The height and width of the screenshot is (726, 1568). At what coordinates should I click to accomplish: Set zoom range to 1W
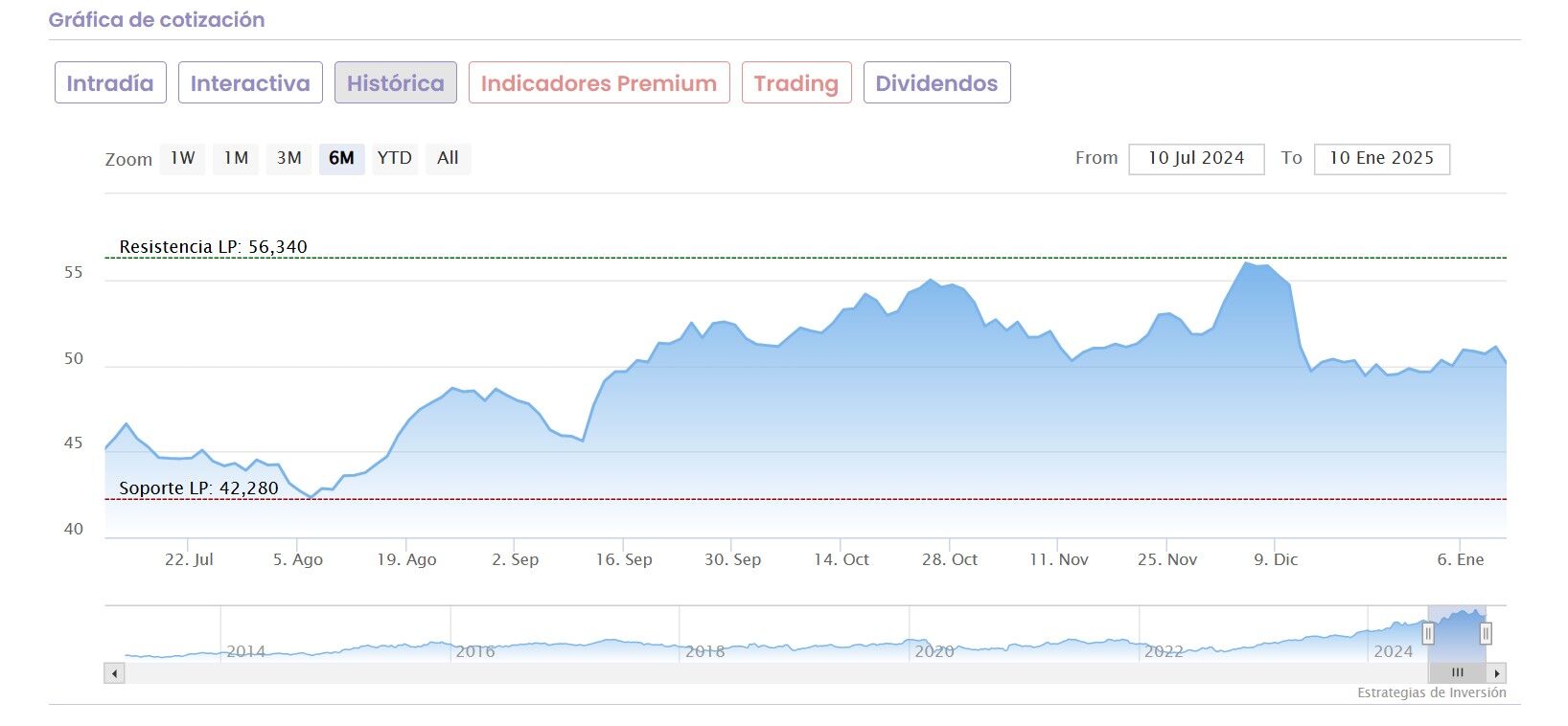coord(183,158)
